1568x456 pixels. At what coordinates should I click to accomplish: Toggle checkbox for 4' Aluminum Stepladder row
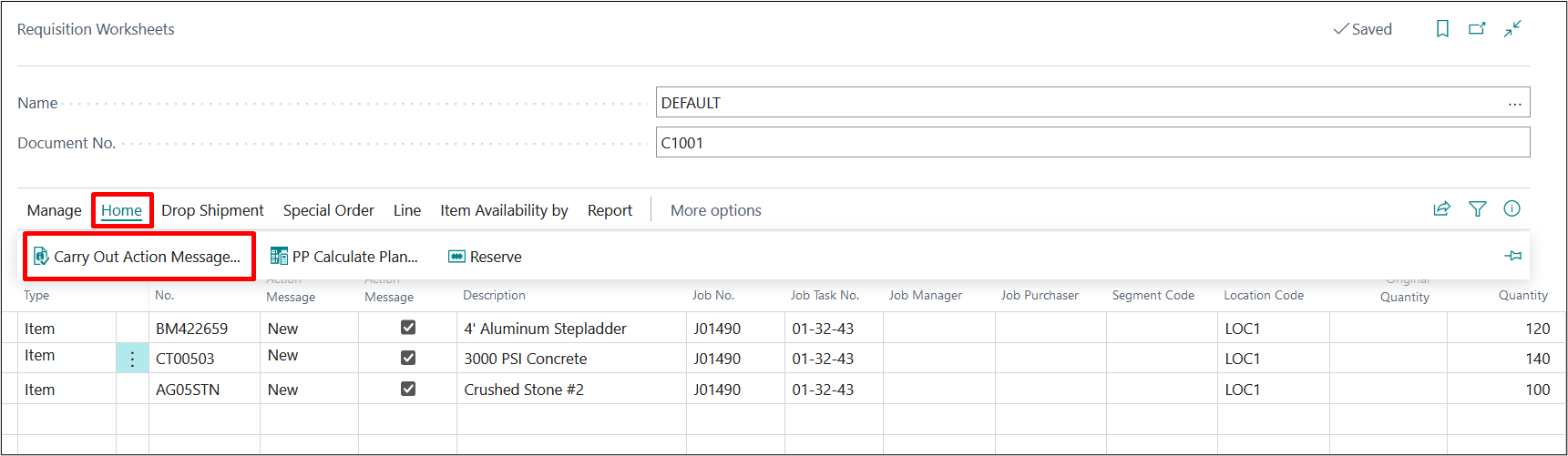[x=408, y=328]
